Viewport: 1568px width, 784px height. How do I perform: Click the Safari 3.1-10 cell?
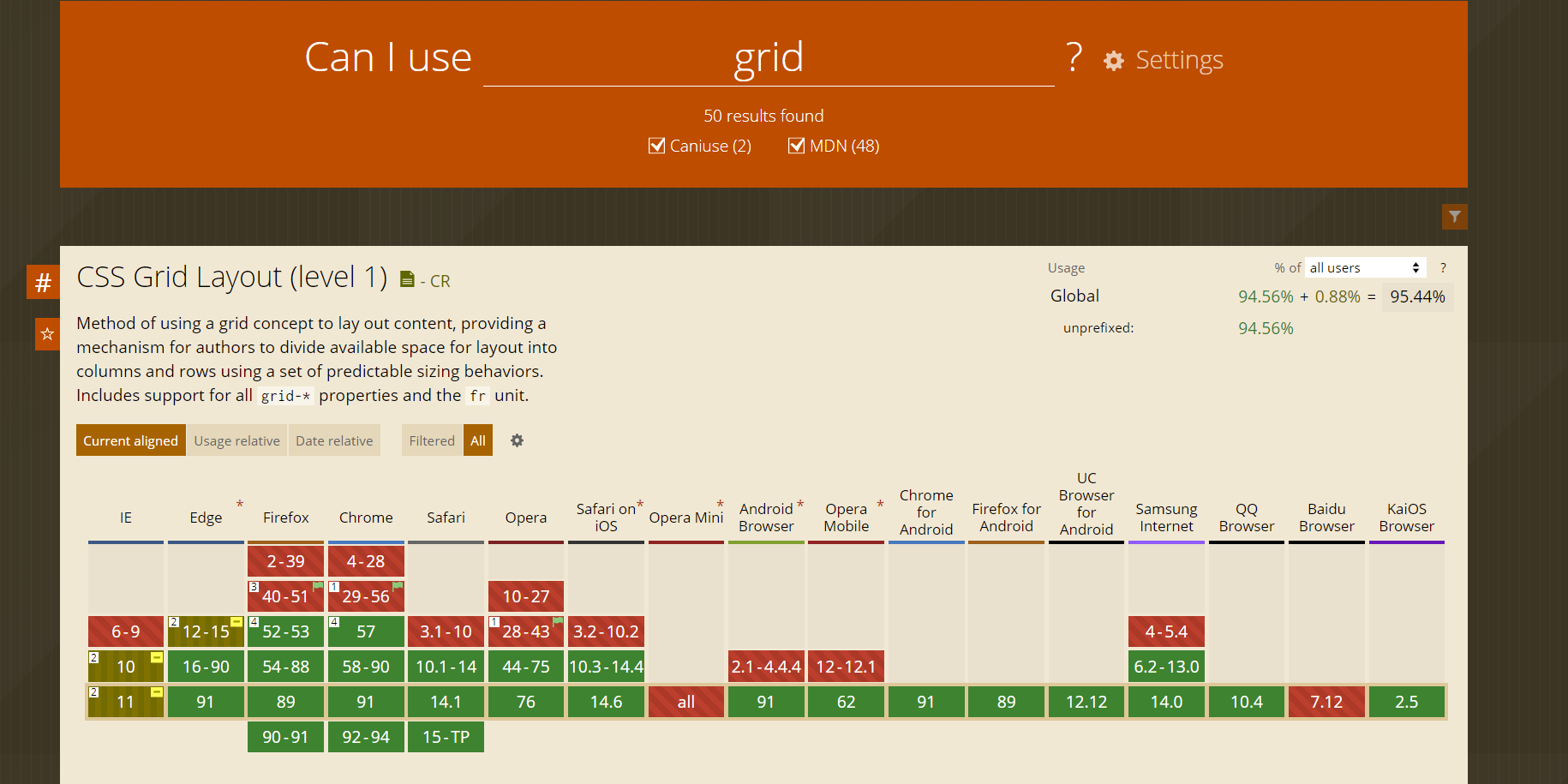point(446,631)
